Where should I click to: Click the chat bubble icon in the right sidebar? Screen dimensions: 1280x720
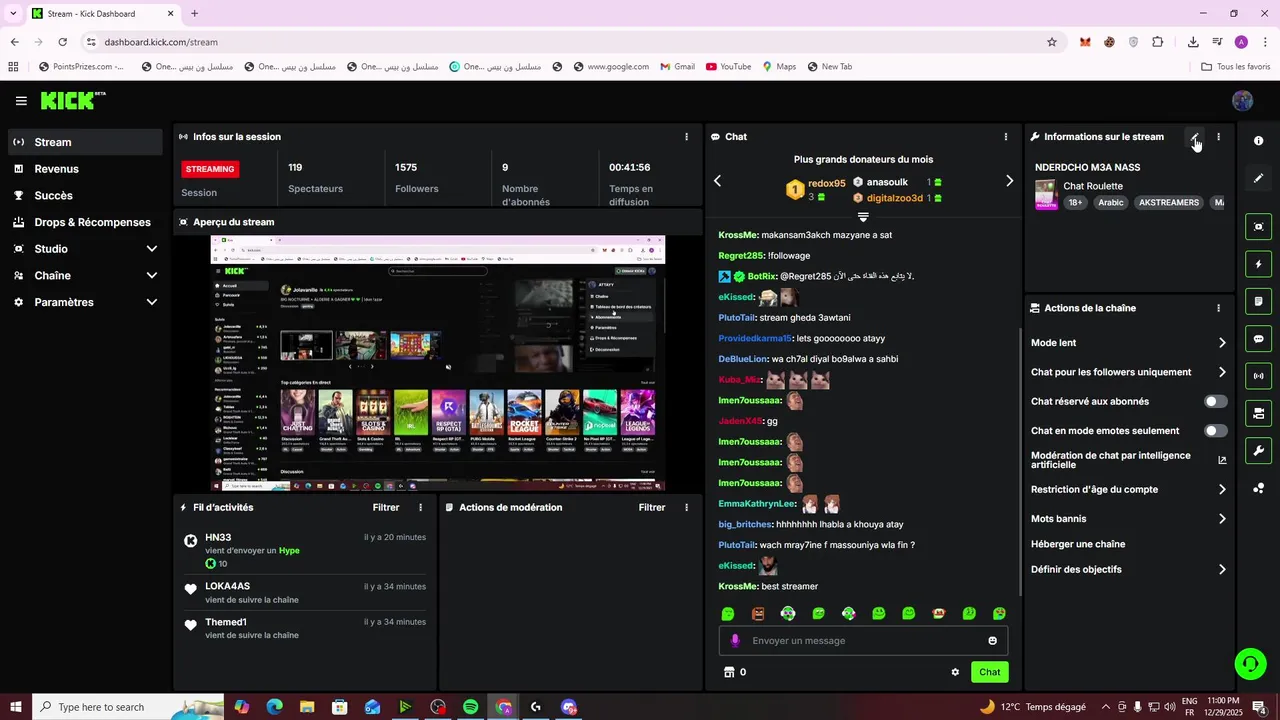click(1259, 339)
